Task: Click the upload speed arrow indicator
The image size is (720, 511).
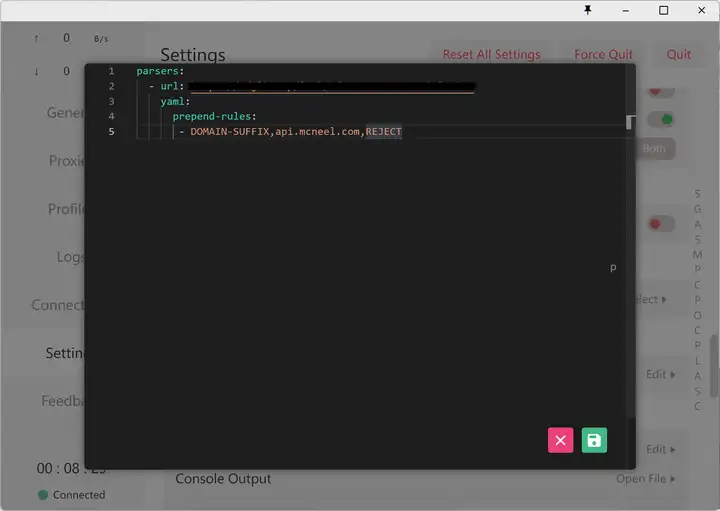Action: (x=36, y=39)
